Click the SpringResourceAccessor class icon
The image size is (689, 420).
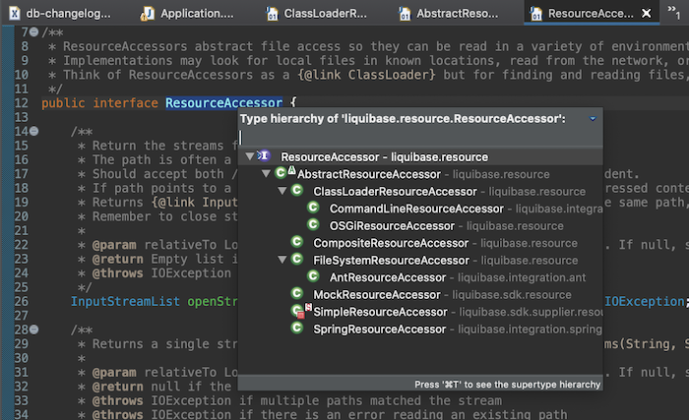click(x=297, y=328)
